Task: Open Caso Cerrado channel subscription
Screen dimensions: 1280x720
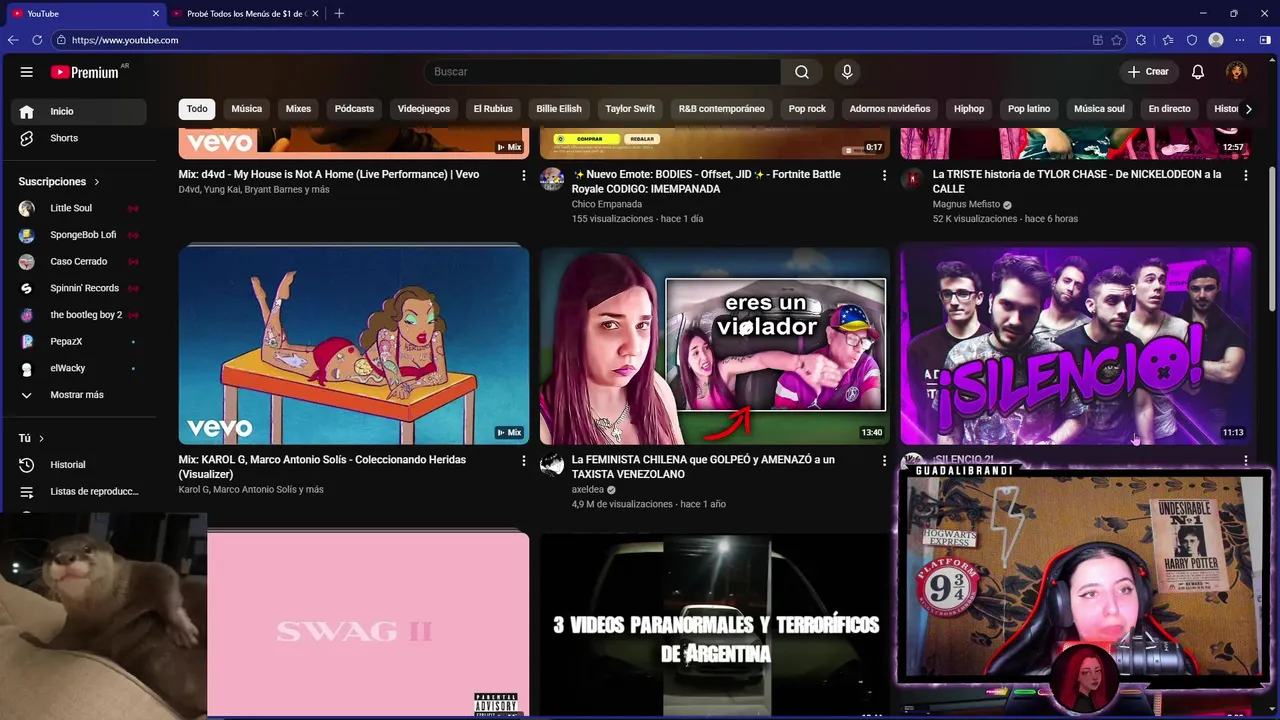Action: [x=79, y=261]
